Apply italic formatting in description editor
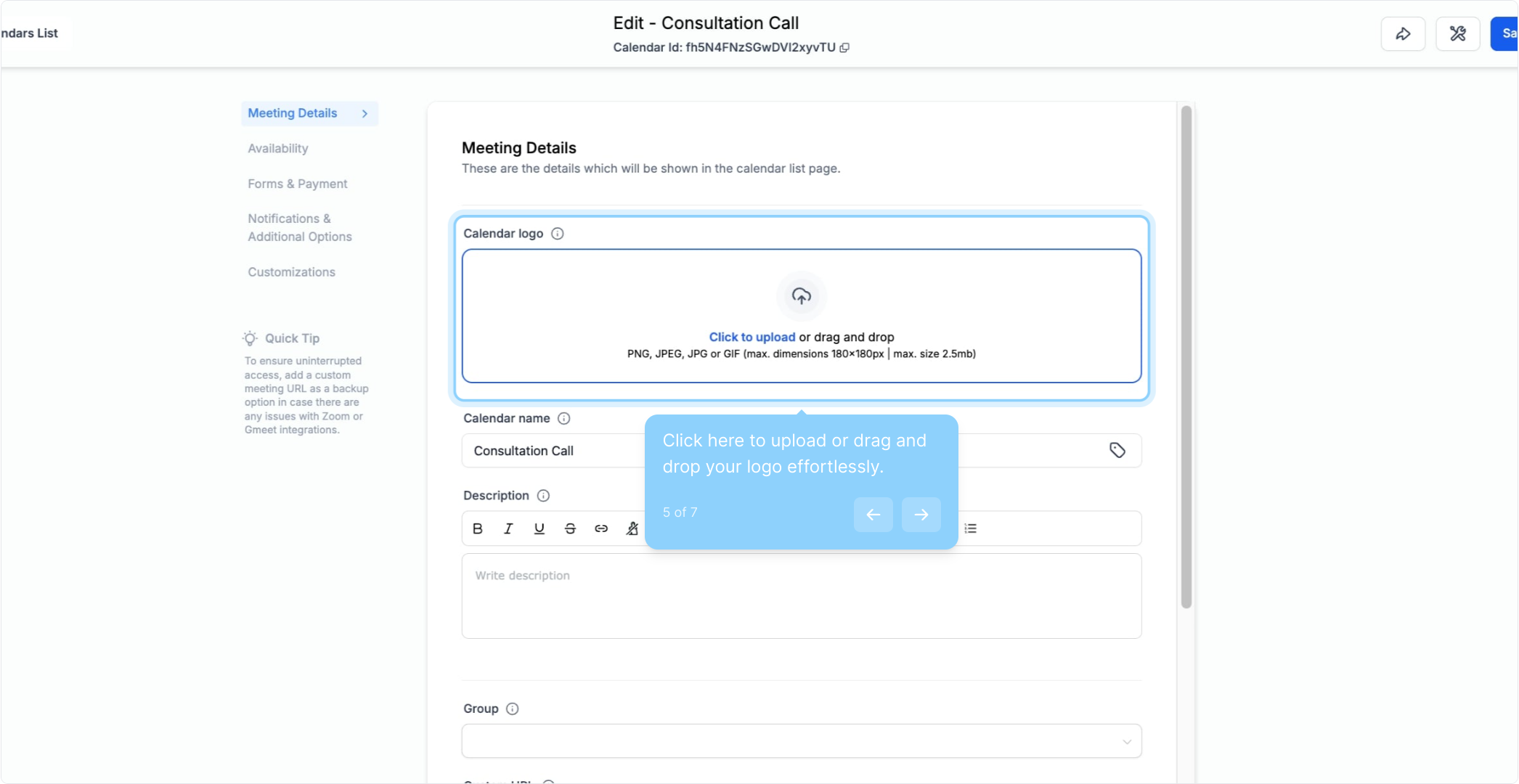Image resolution: width=1519 pixels, height=784 pixels. [x=508, y=528]
